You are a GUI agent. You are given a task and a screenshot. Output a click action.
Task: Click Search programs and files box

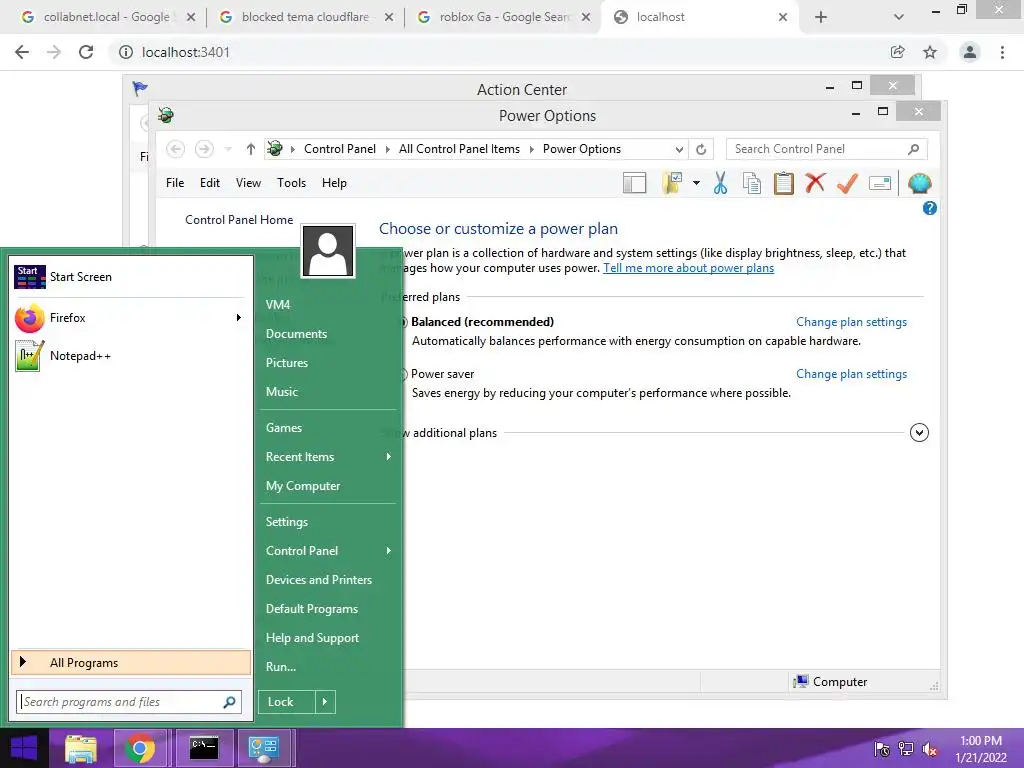click(x=129, y=702)
